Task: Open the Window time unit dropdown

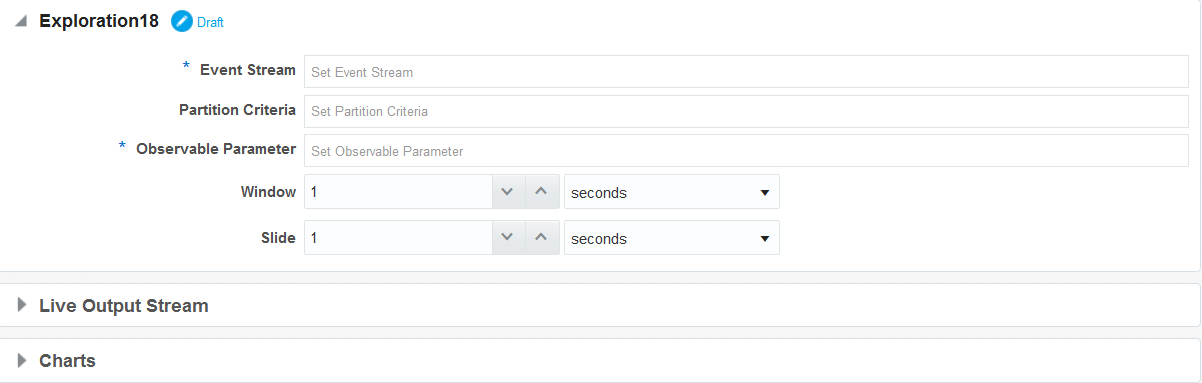Action: click(x=671, y=192)
